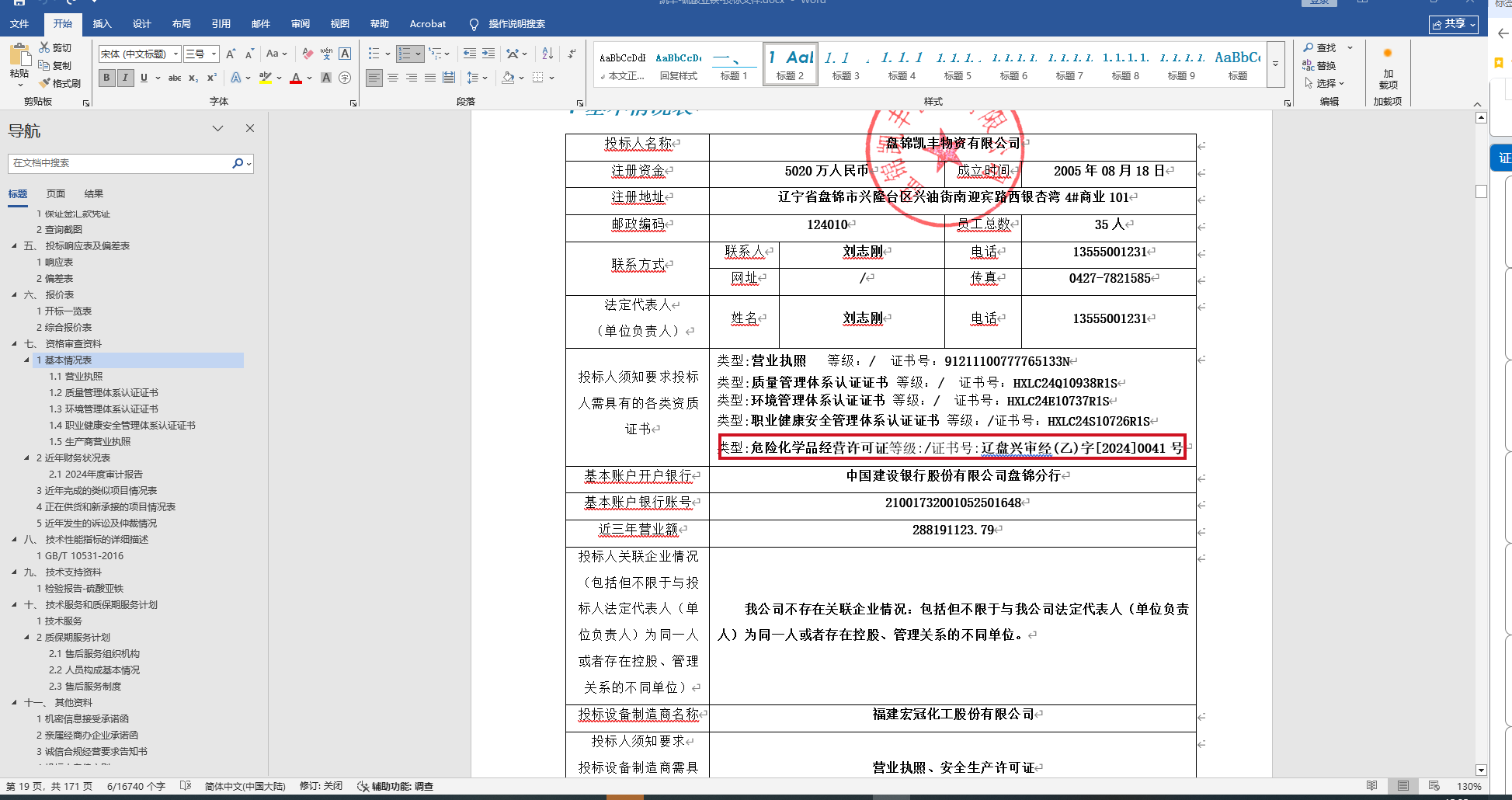The image size is (1512, 800).
Task: Switch to the Design (设计) ribbon tab
Action: (141, 24)
